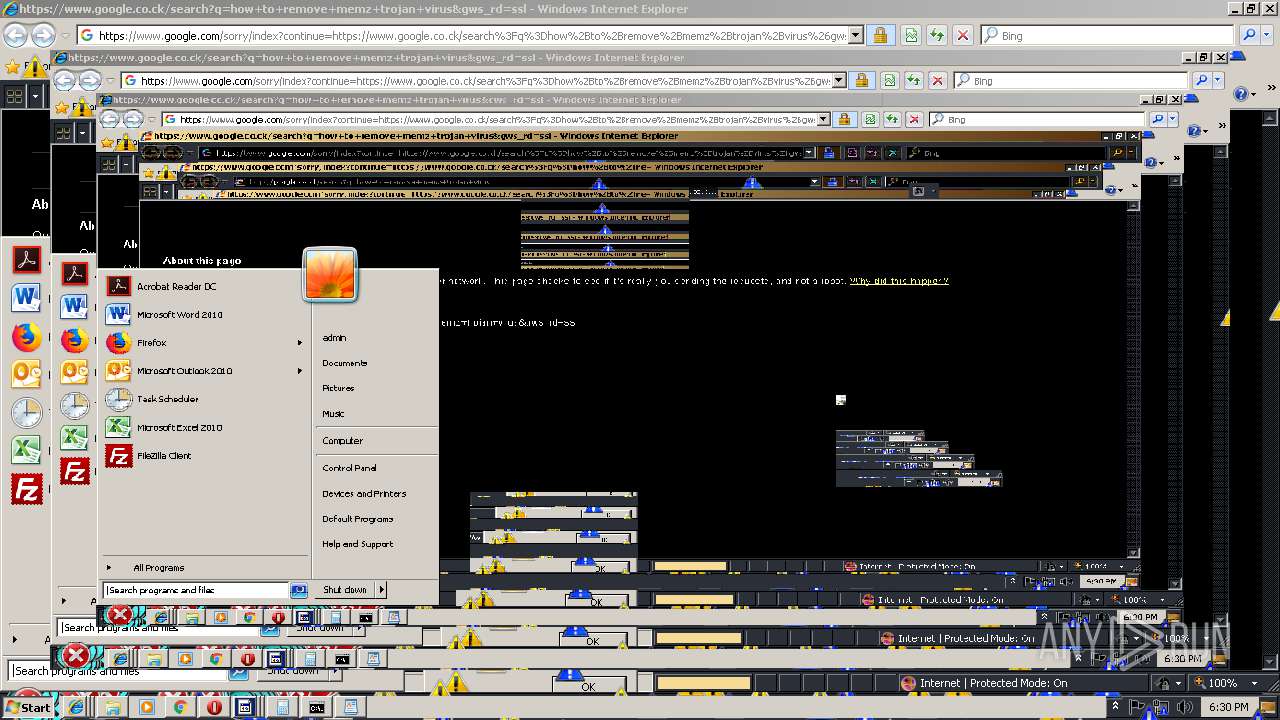The height and width of the screenshot is (720, 1280).
Task: Open the security lock report in outermost IE
Action: 880,35
